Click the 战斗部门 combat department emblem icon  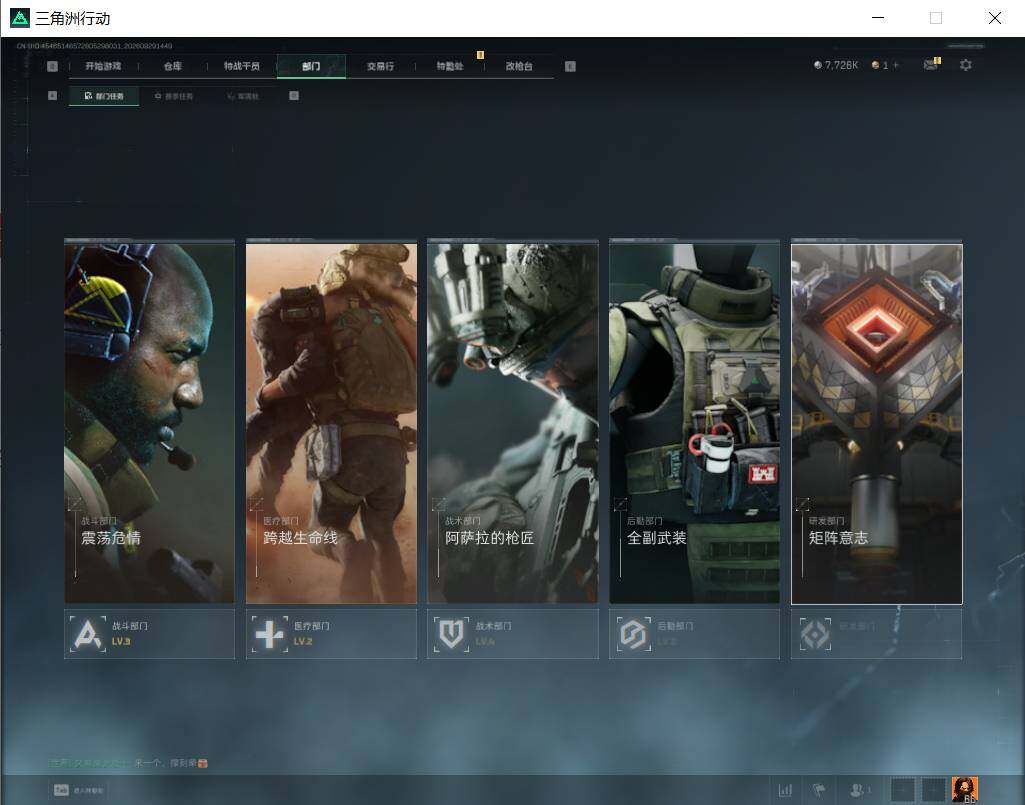[88, 634]
